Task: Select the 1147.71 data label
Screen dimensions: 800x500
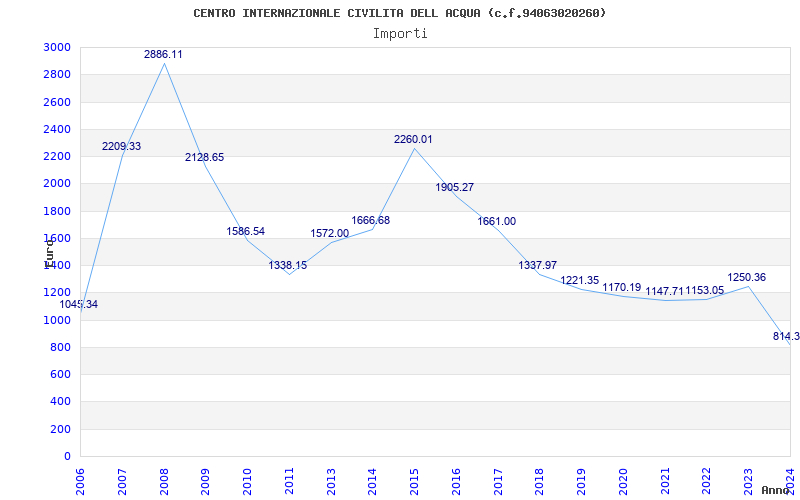Action: tap(664, 291)
